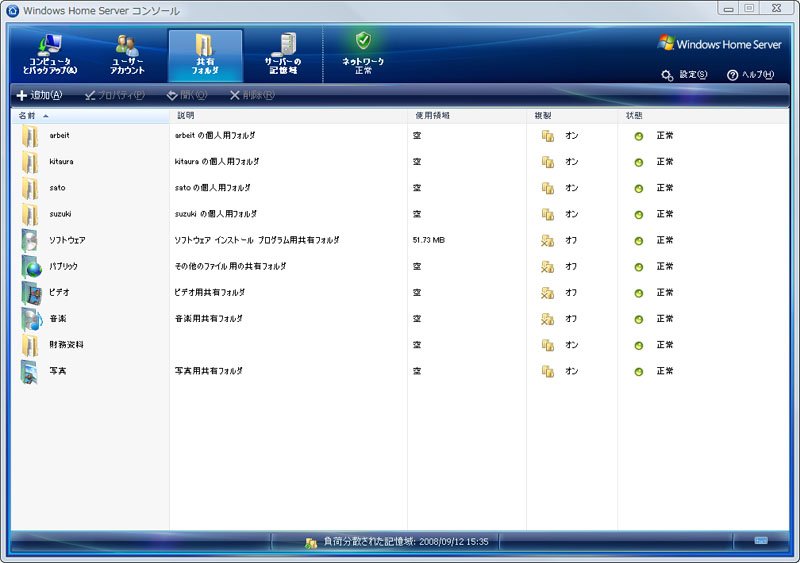Click the ソフトウェア folder name

67,240
